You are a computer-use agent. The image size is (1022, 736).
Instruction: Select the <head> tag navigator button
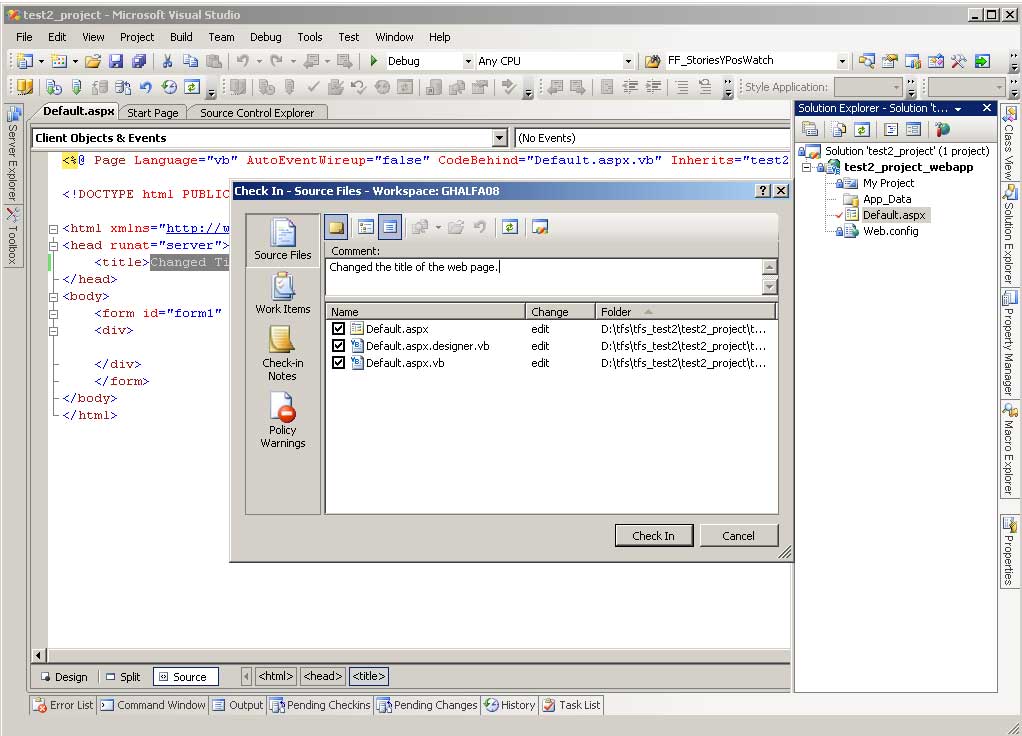click(x=323, y=677)
